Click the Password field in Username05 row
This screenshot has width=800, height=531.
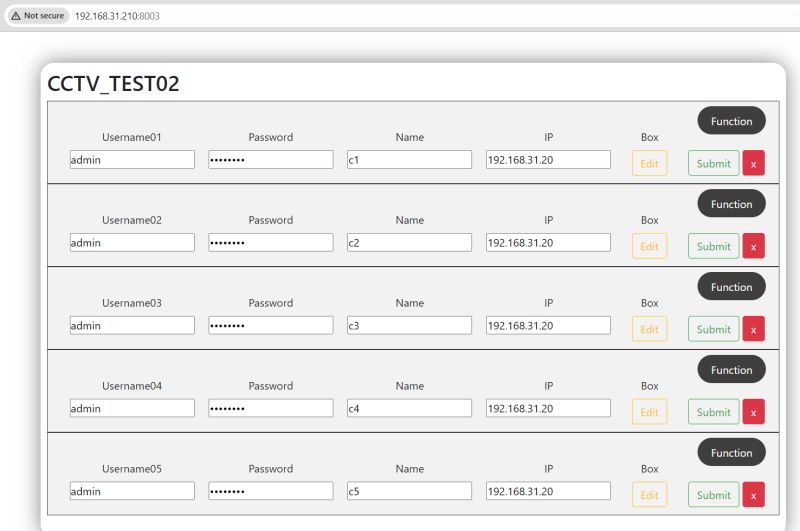[271, 491]
